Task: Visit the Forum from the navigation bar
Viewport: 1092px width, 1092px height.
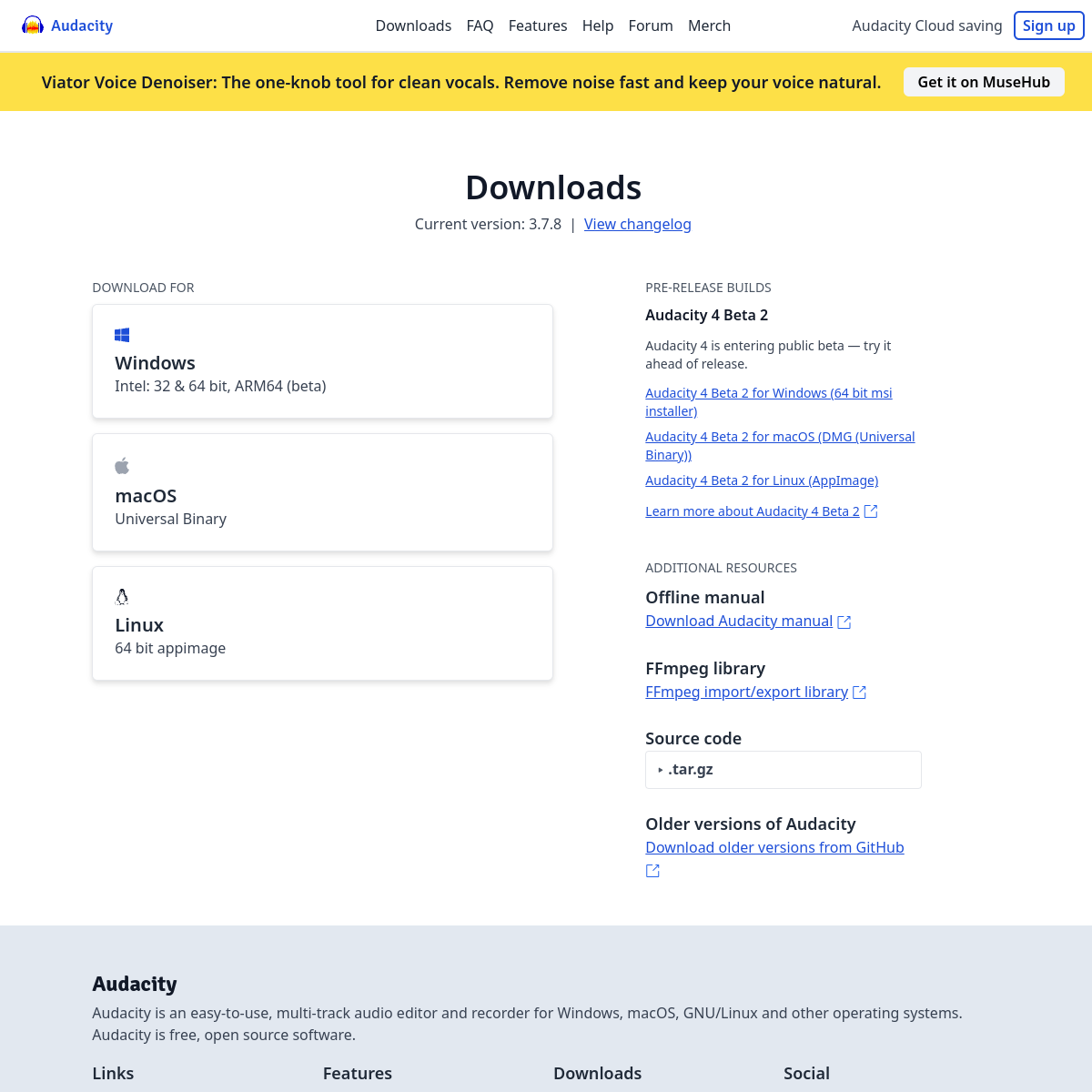Action: 651,25
